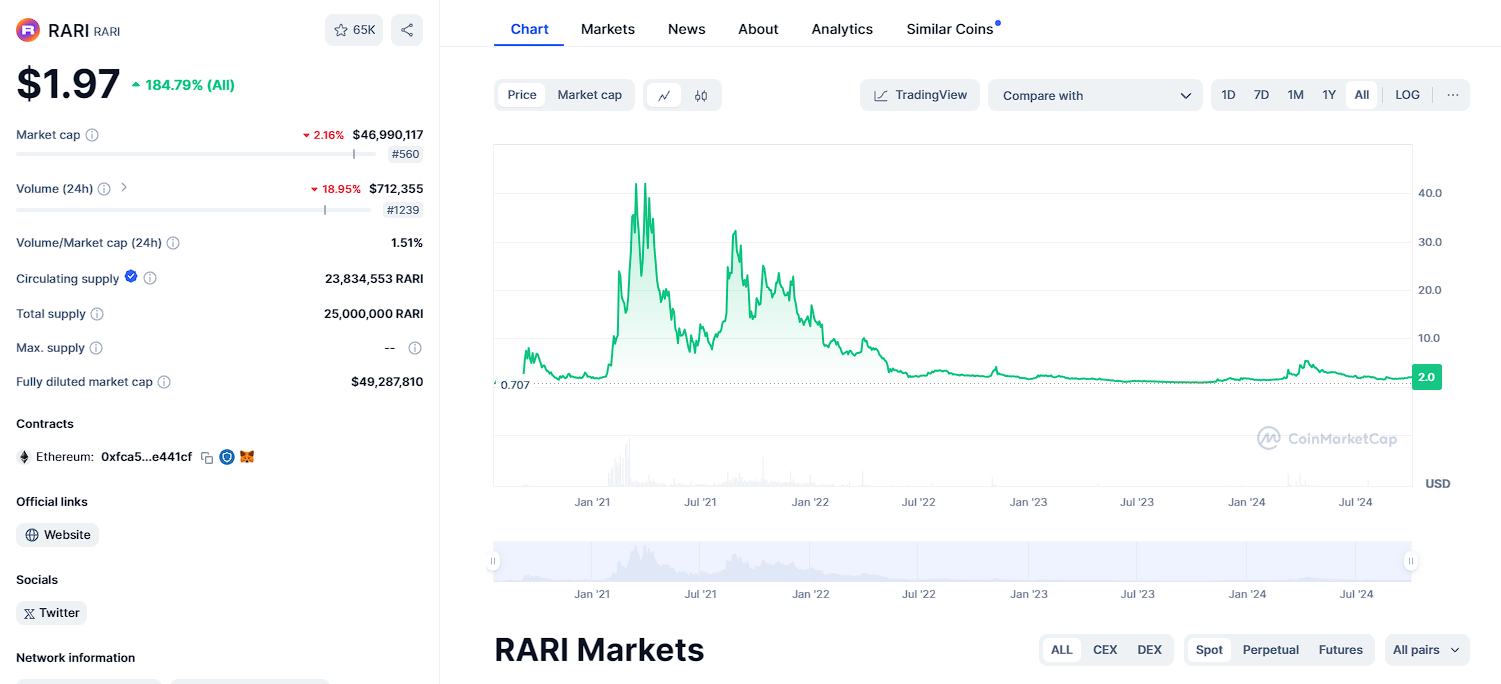Switch to the Markets tab
Viewport: 1501px width, 684px height.
tap(608, 29)
